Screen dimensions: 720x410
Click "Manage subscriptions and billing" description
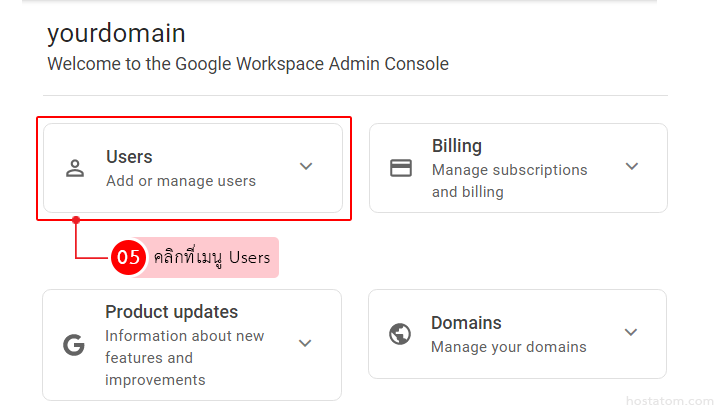(x=509, y=181)
